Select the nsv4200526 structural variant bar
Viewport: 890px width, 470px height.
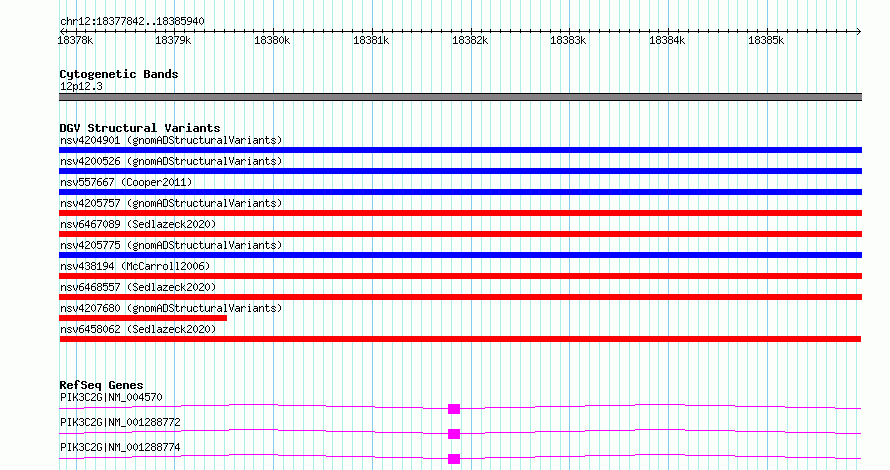click(x=460, y=171)
